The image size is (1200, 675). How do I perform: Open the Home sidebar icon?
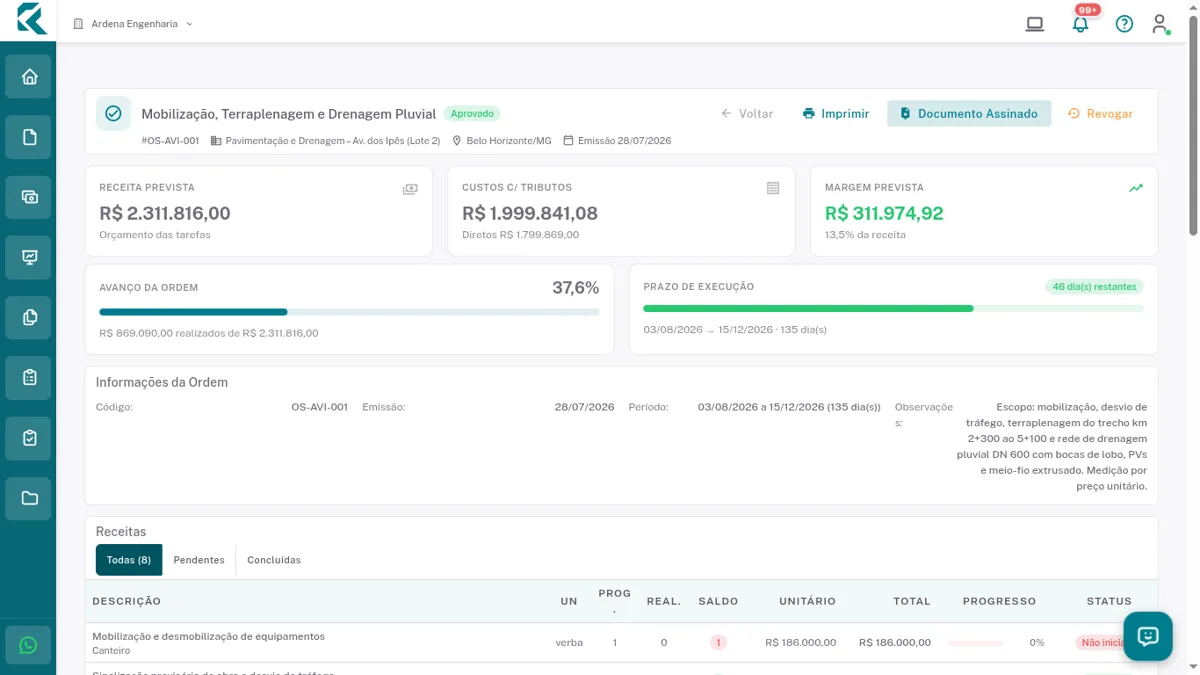28,77
